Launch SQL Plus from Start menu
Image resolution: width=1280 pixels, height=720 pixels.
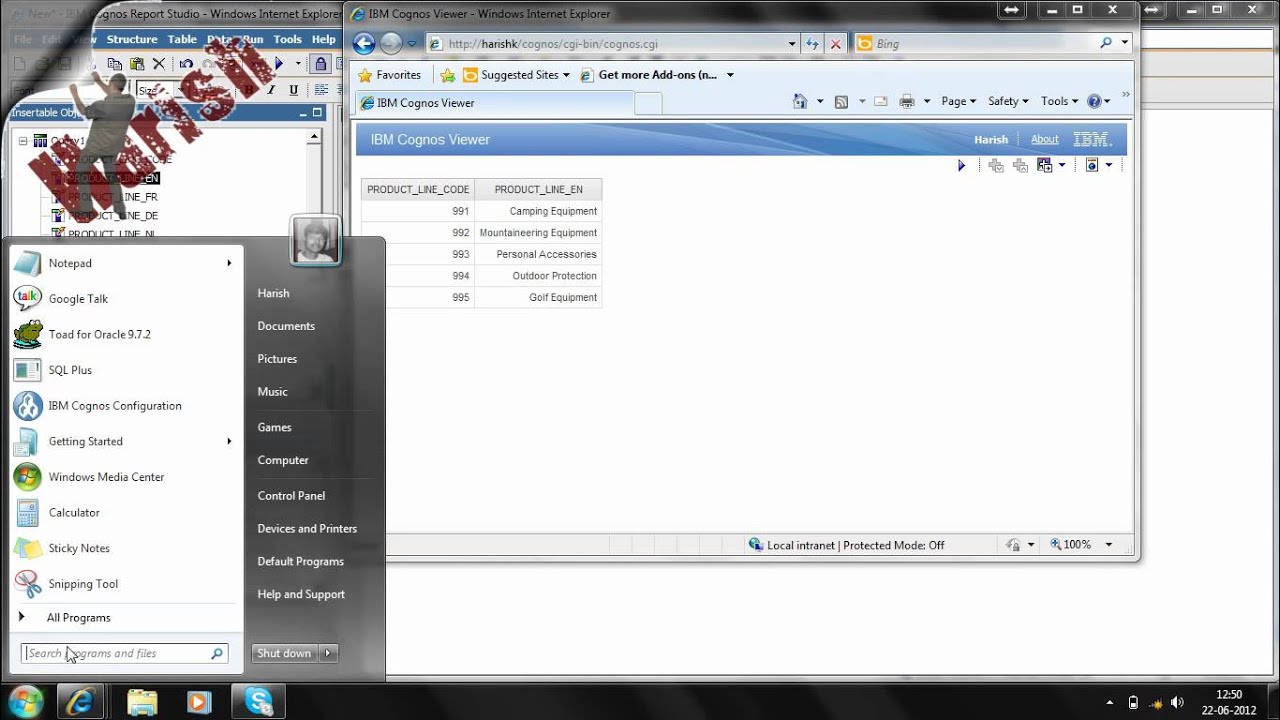pyautogui.click(x=70, y=370)
